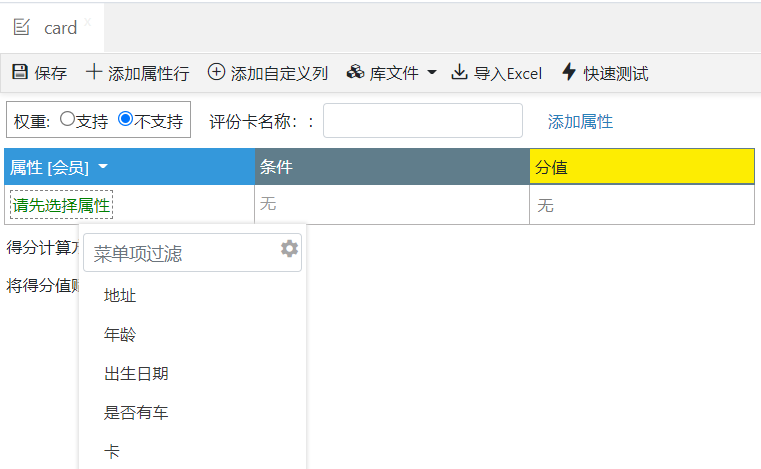
Task: Open the gear settings in filter menu
Action: (289, 249)
